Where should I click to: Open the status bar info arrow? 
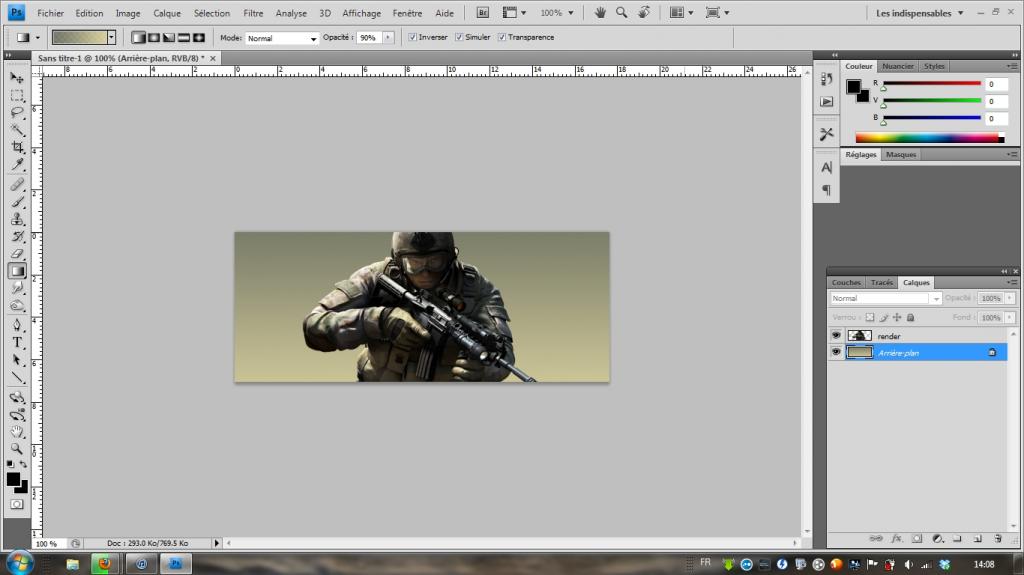pos(216,543)
